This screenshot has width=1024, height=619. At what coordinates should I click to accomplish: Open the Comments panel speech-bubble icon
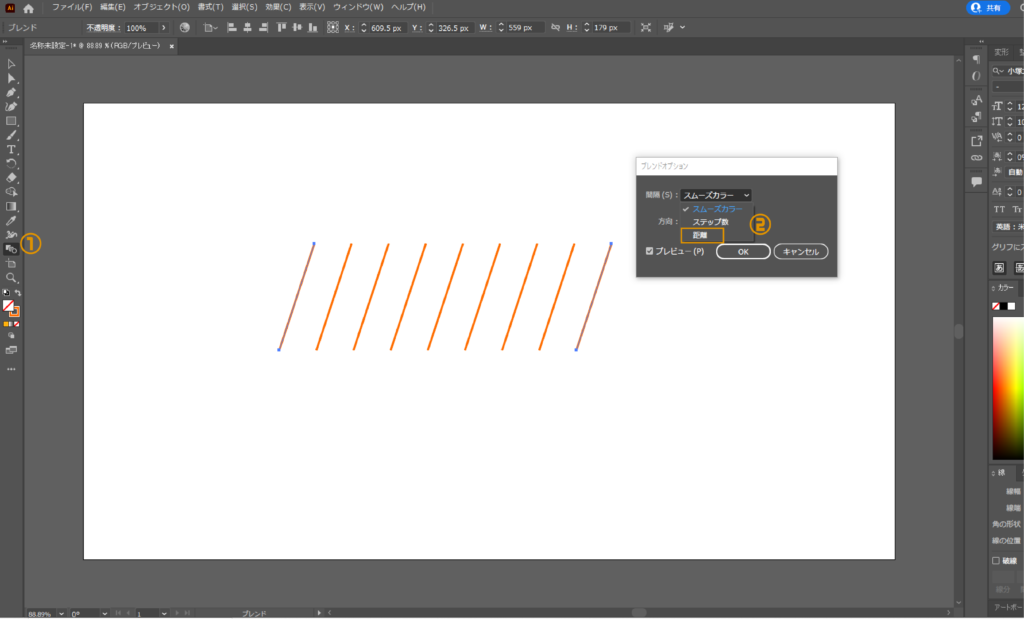click(976, 182)
